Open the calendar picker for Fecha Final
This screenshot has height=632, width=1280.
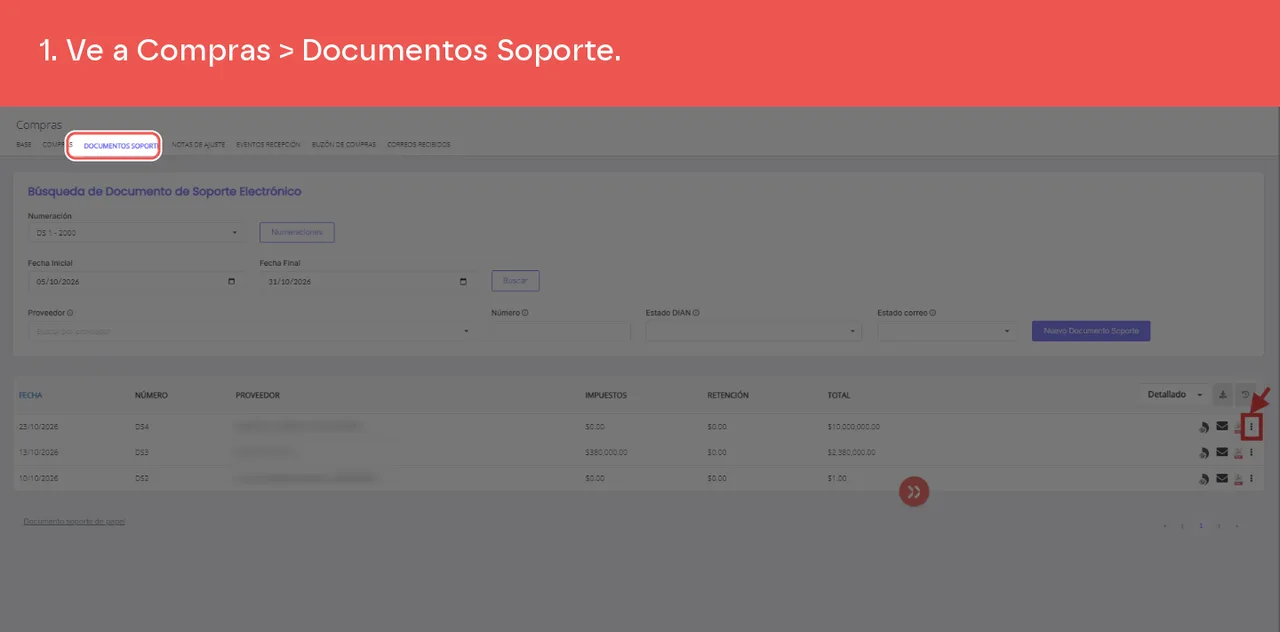(x=463, y=282)
